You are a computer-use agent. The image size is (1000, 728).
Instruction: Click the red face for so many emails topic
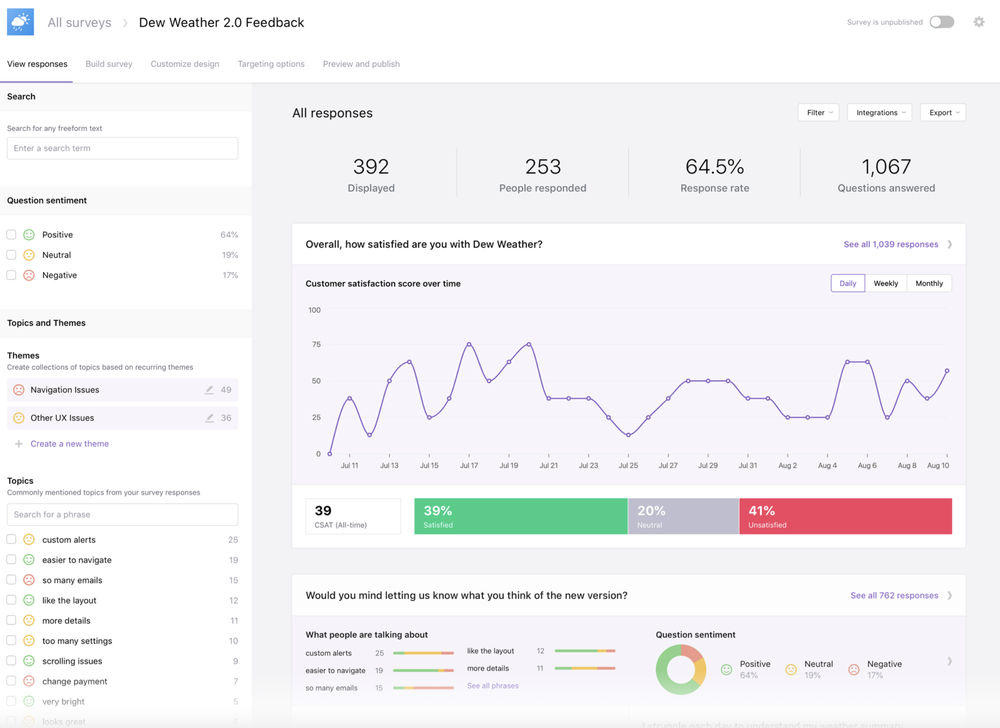pyautogui.click(x=29, y=580)
